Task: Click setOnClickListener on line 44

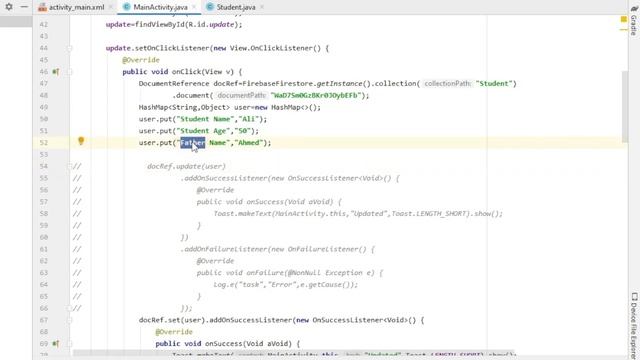Action: 172,48
